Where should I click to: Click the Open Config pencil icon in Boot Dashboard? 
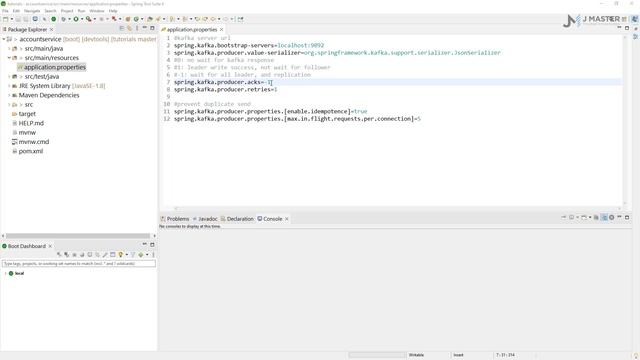[x=105, y=255]
